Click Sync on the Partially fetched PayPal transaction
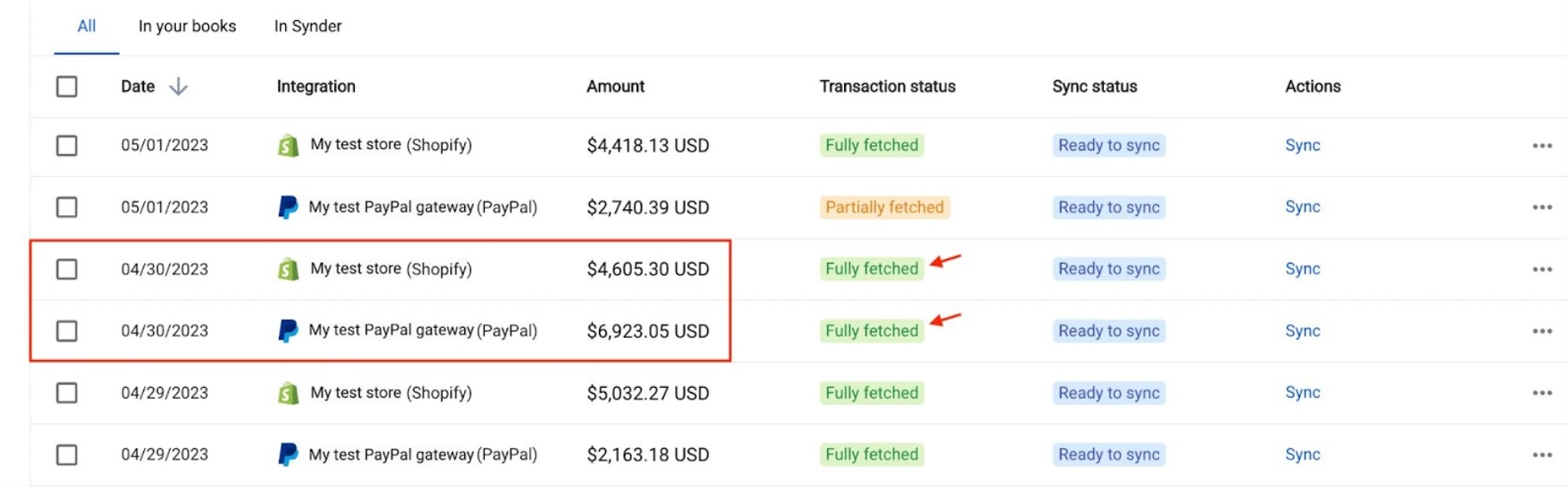Image resolution: width=1568 pixels, height=487 pixels. click(x=1302, y=207)
